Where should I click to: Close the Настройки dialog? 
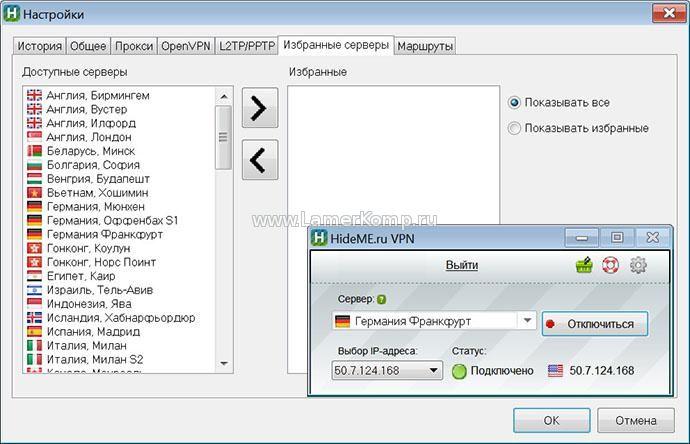point(669,13)
